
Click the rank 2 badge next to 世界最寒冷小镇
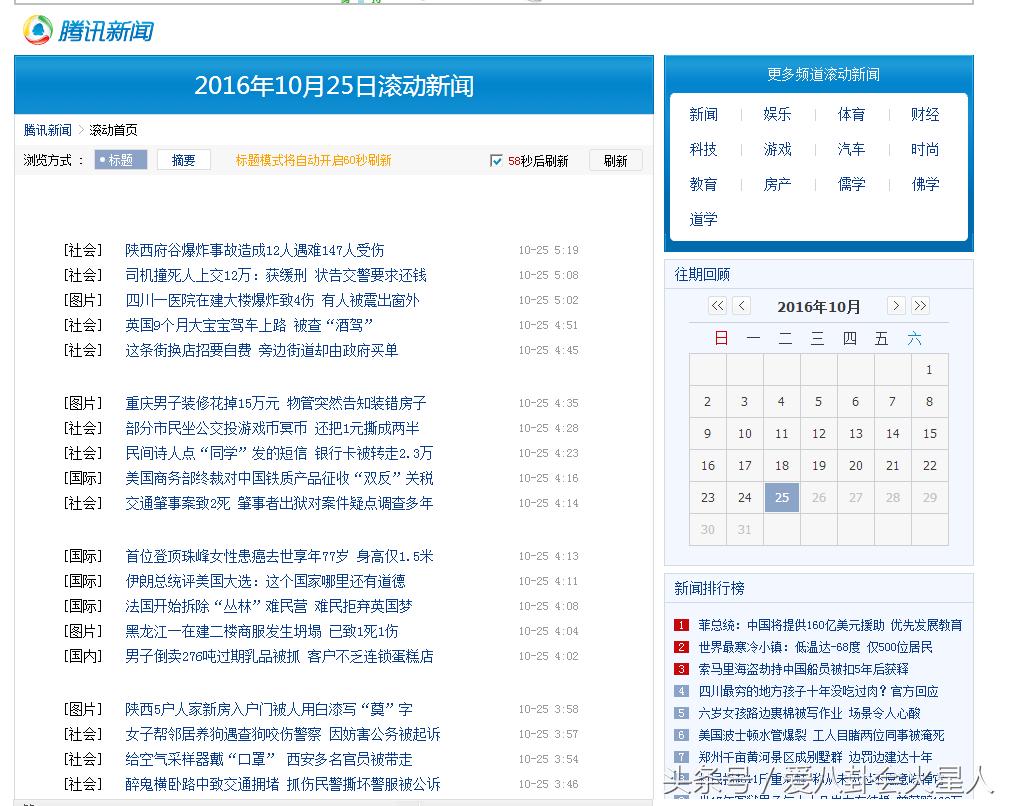click(681, 646)
